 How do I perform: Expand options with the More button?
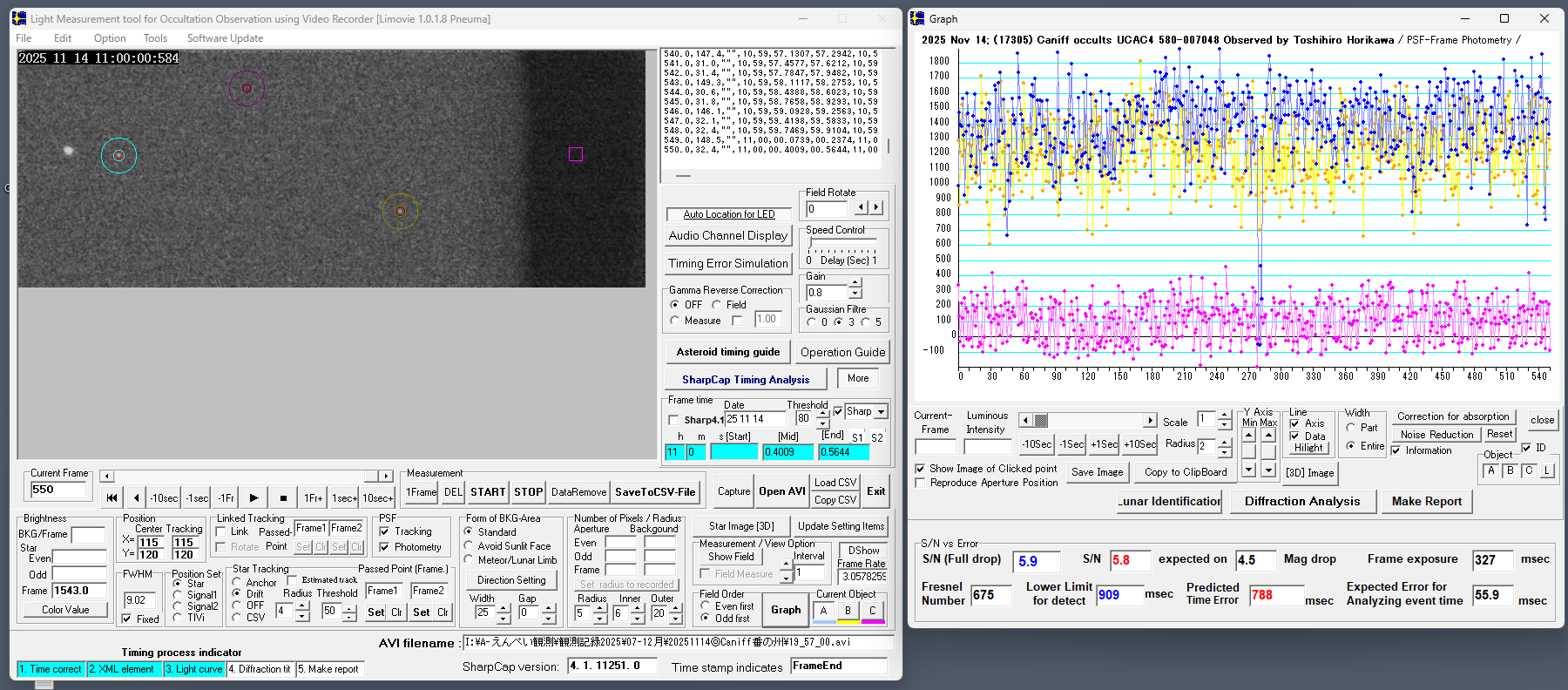point(857,378)
